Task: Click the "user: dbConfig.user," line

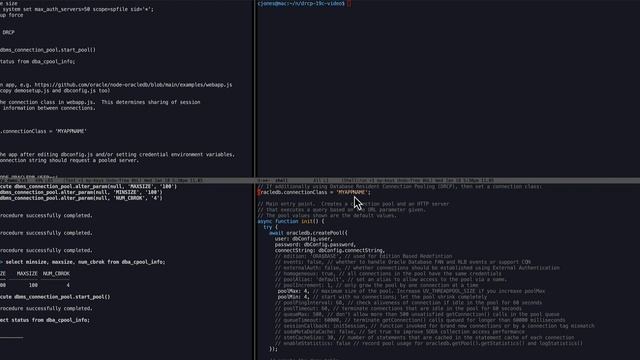Action: pyautogui.click(x=303, y=239)
